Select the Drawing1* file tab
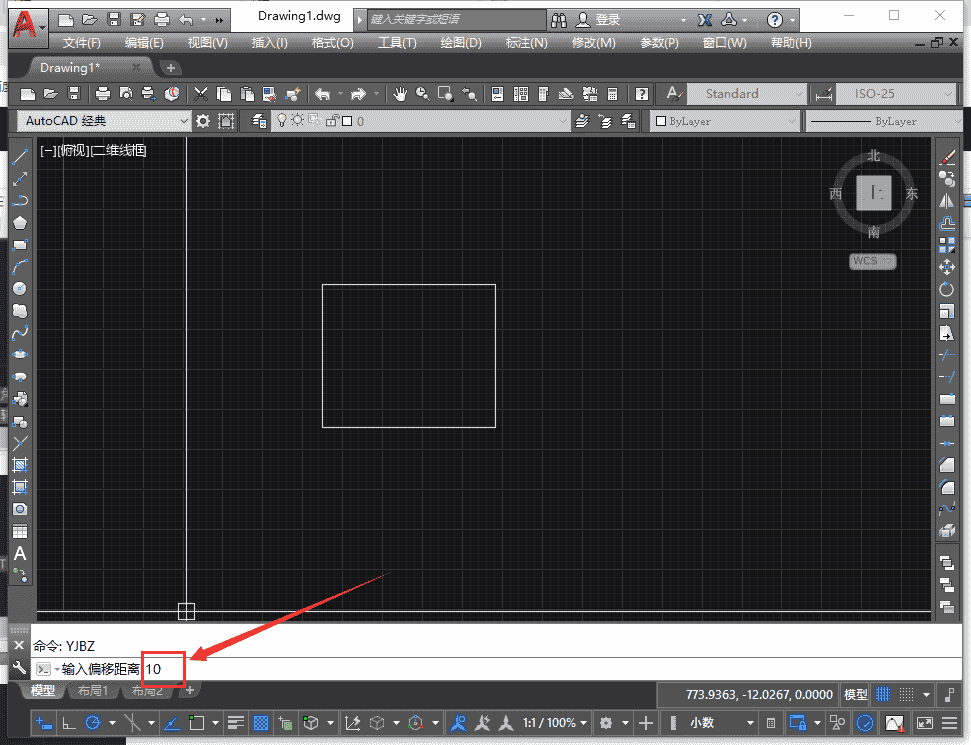This screenshot has height=745, width=971. 70,68
